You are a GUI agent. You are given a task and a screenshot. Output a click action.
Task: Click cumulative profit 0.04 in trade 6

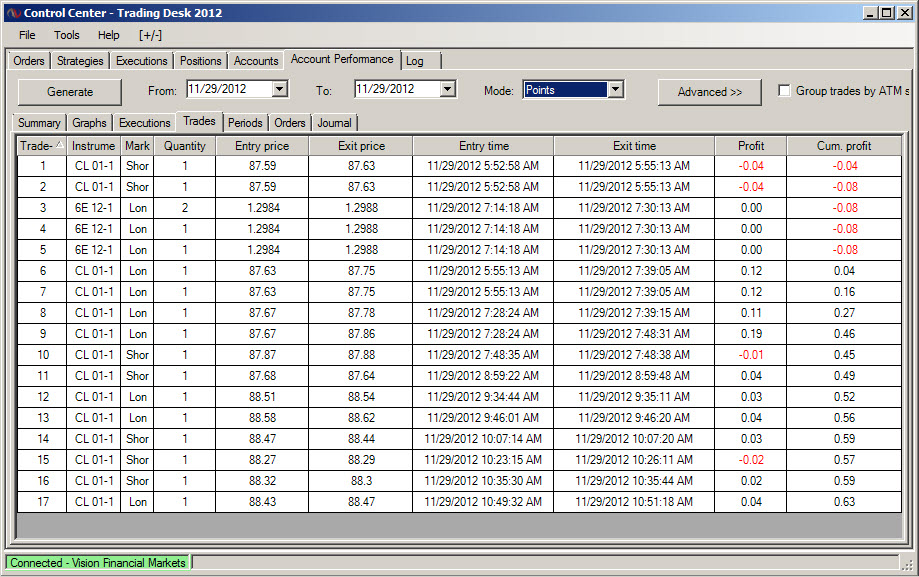click(x=844, y=271)
